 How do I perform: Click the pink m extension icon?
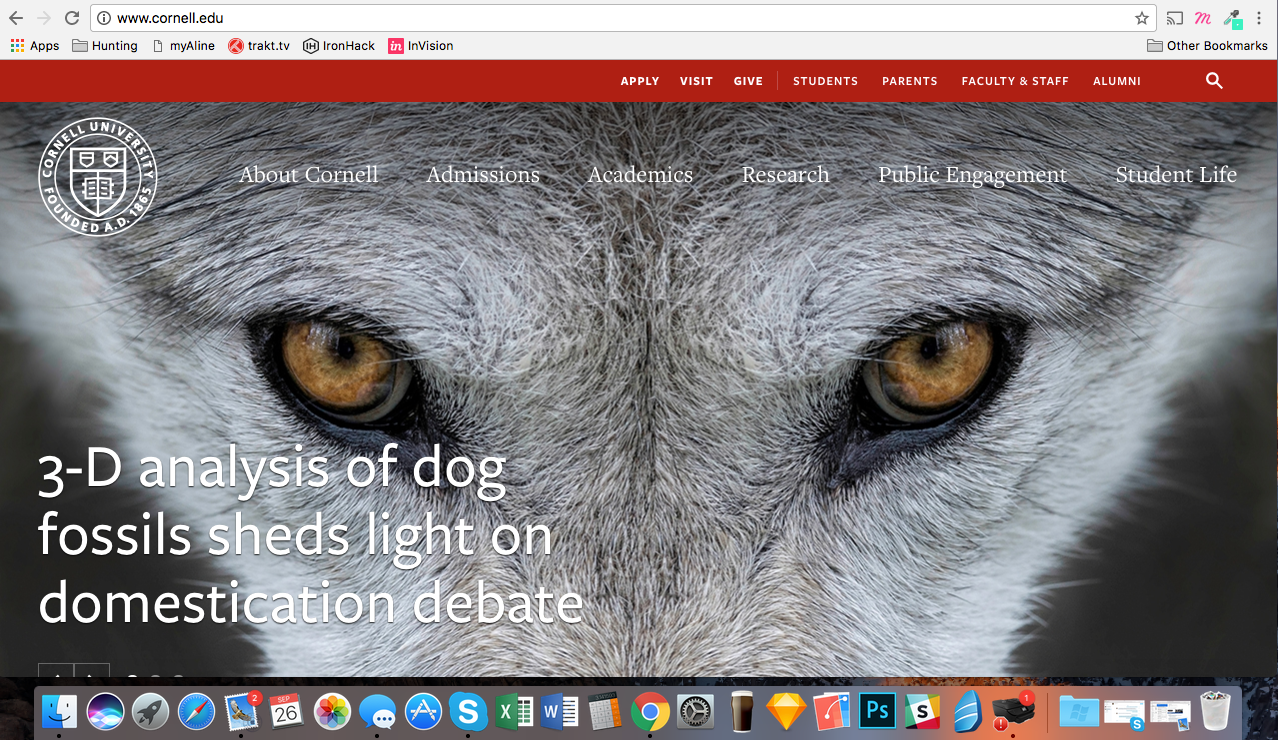point(1203,18)
